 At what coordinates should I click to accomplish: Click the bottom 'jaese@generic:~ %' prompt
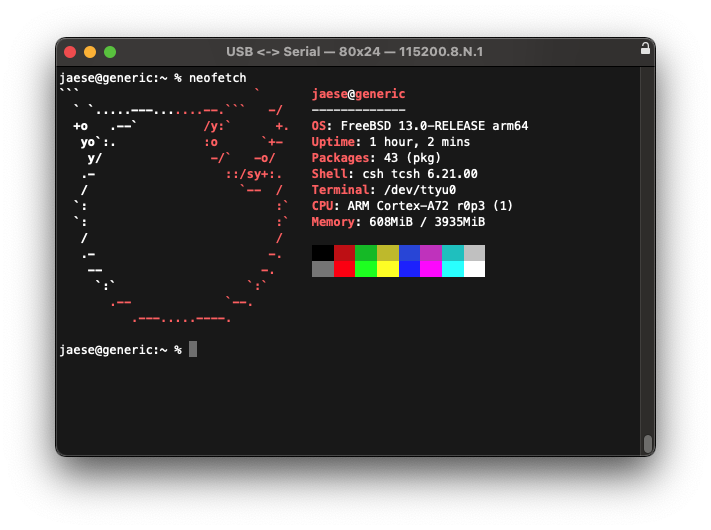[x=121, y=350]
